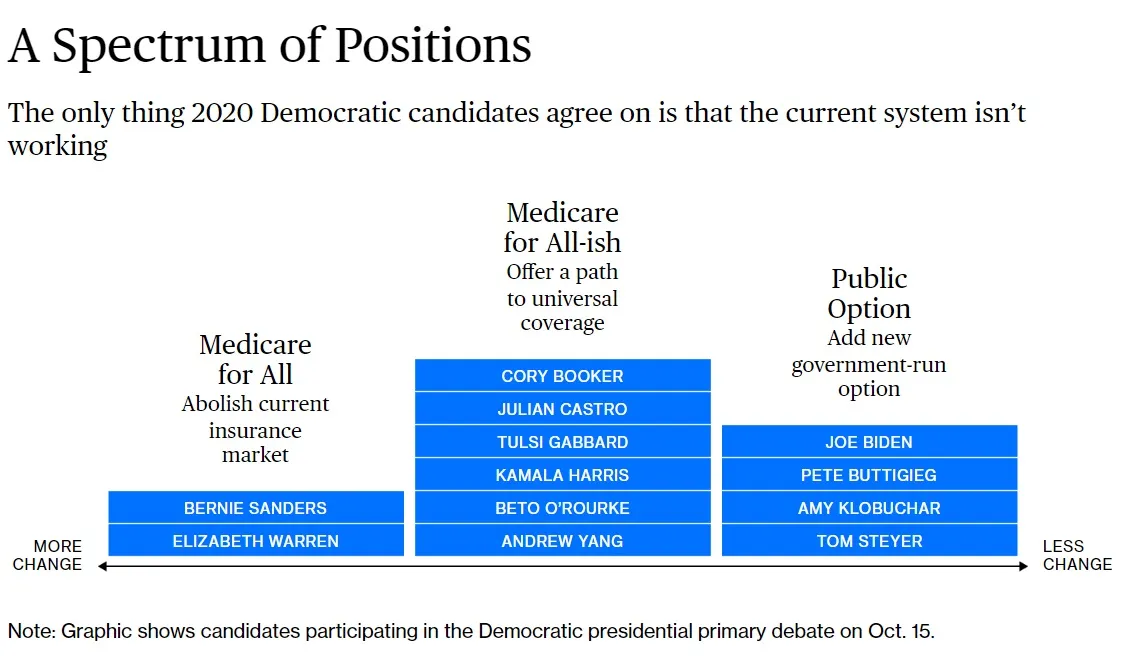Screen dimensions: 1140x660
Task: Click the Beto O'Rourke bar
Action: tap(562, 508)
